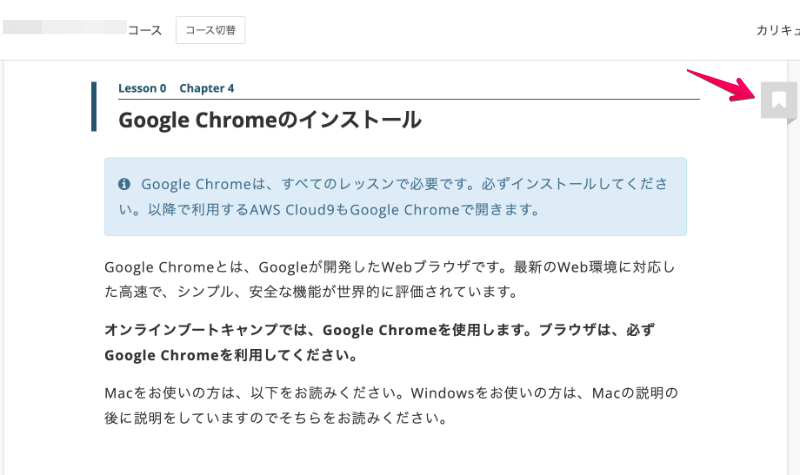Click bold line ending を利用してください
This screenshot has height=475, width=800.
click(231, 355)
